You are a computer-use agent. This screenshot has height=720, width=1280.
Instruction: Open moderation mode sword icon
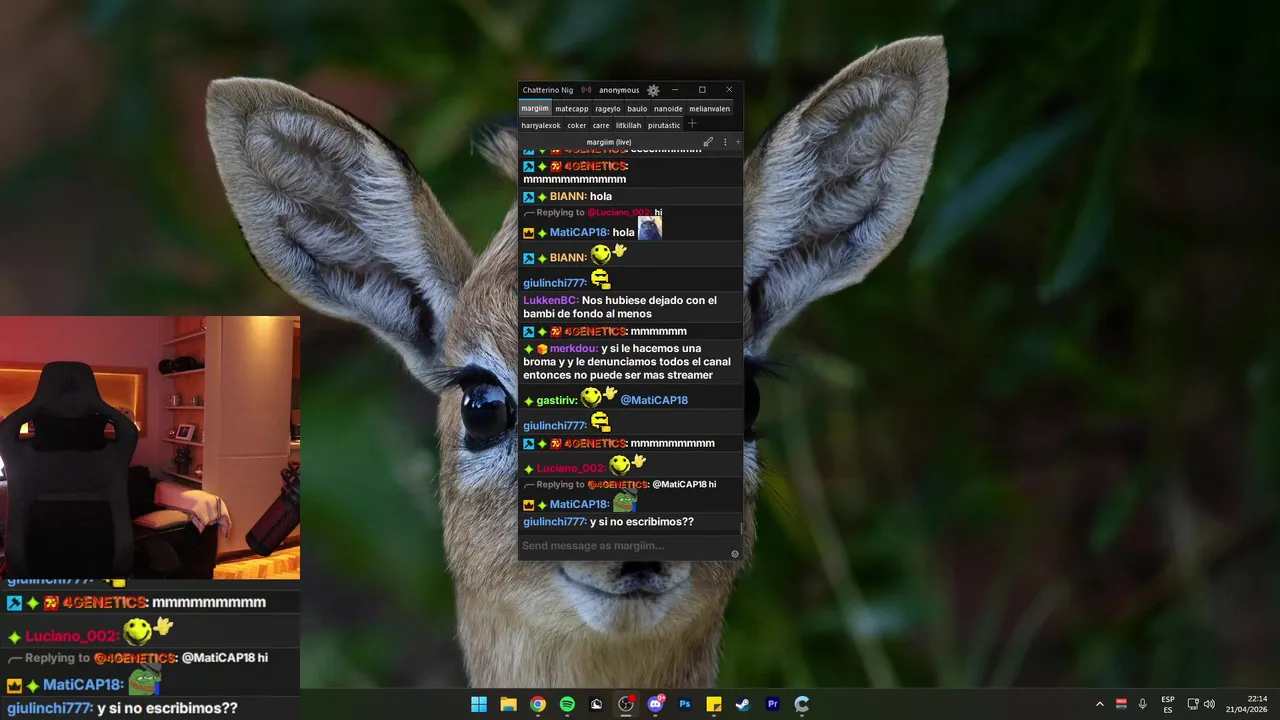click(708, 142)
